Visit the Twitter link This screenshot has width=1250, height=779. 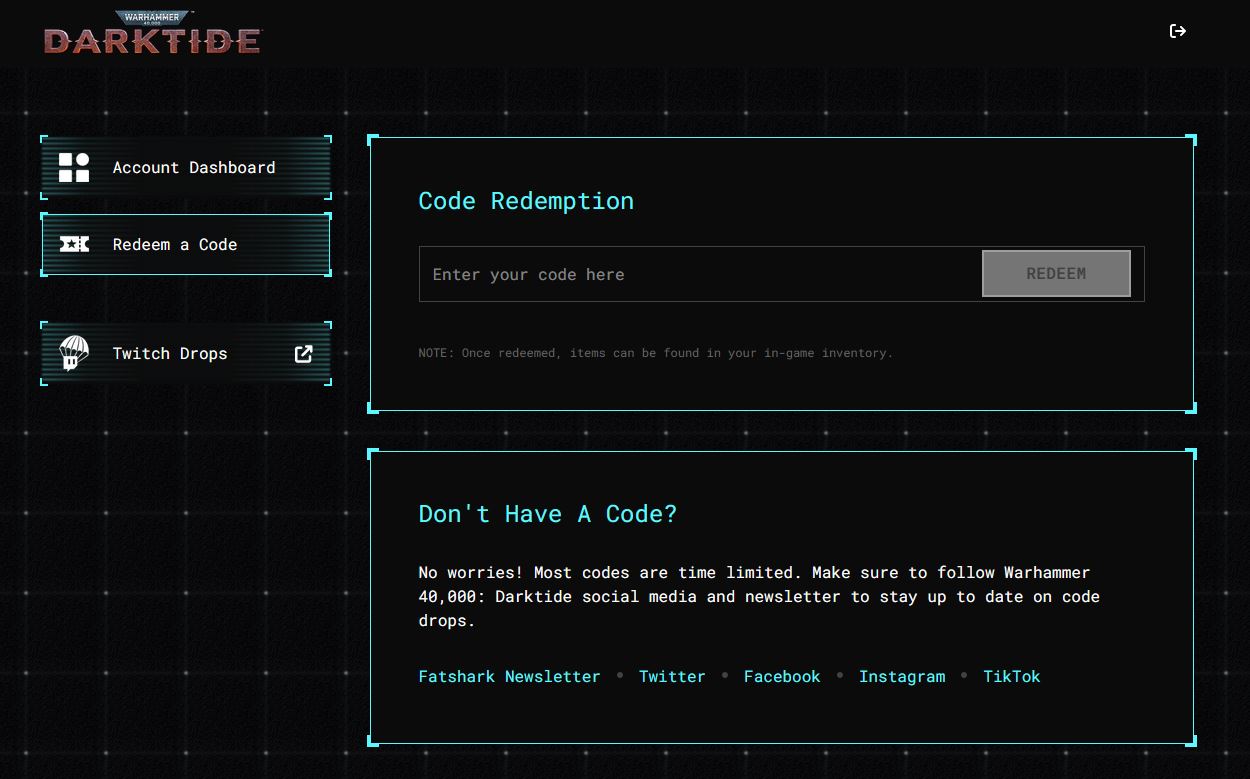[x=672, y=677]
